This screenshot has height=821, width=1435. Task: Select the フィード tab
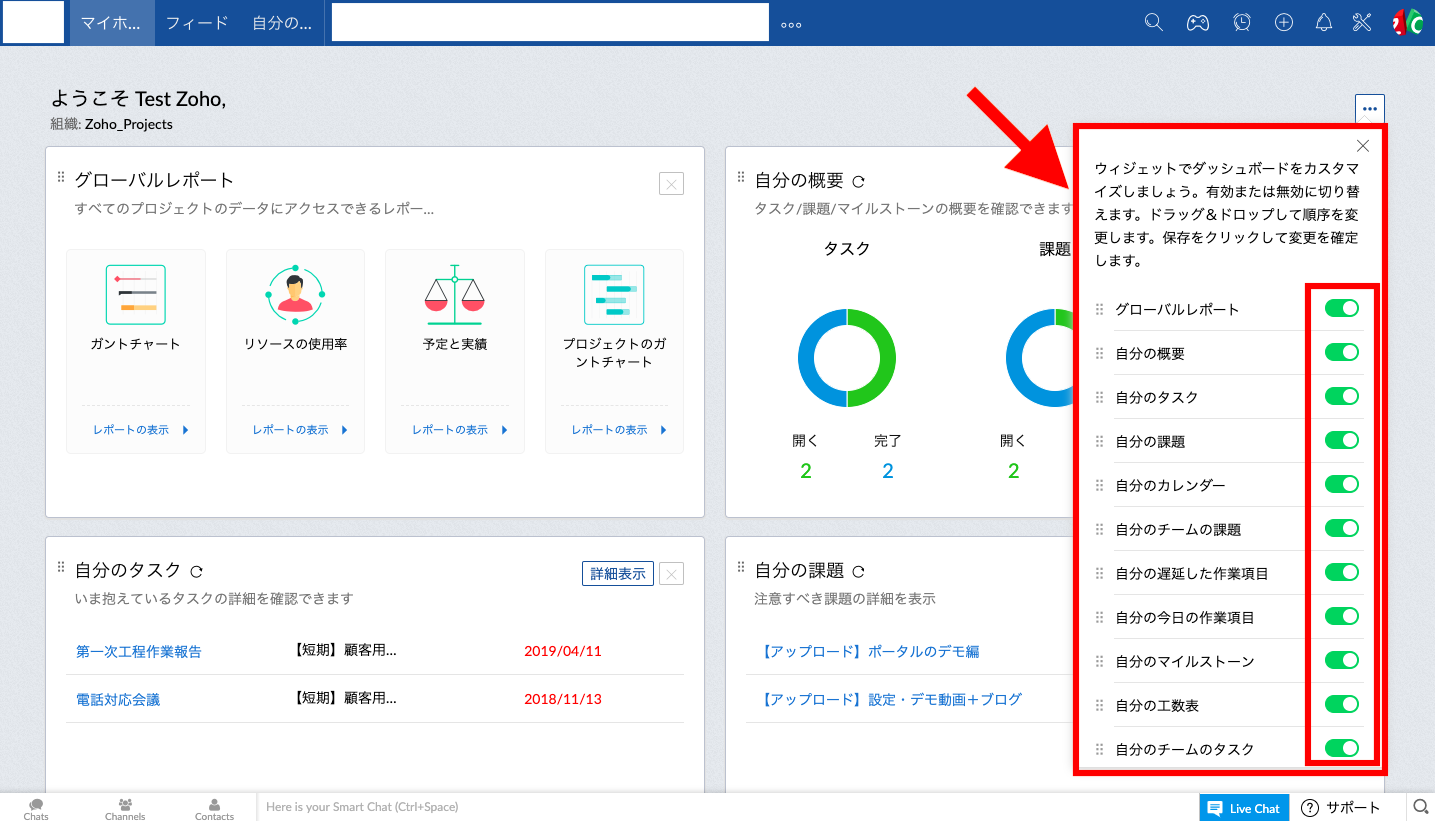click(x=197, y=23)
